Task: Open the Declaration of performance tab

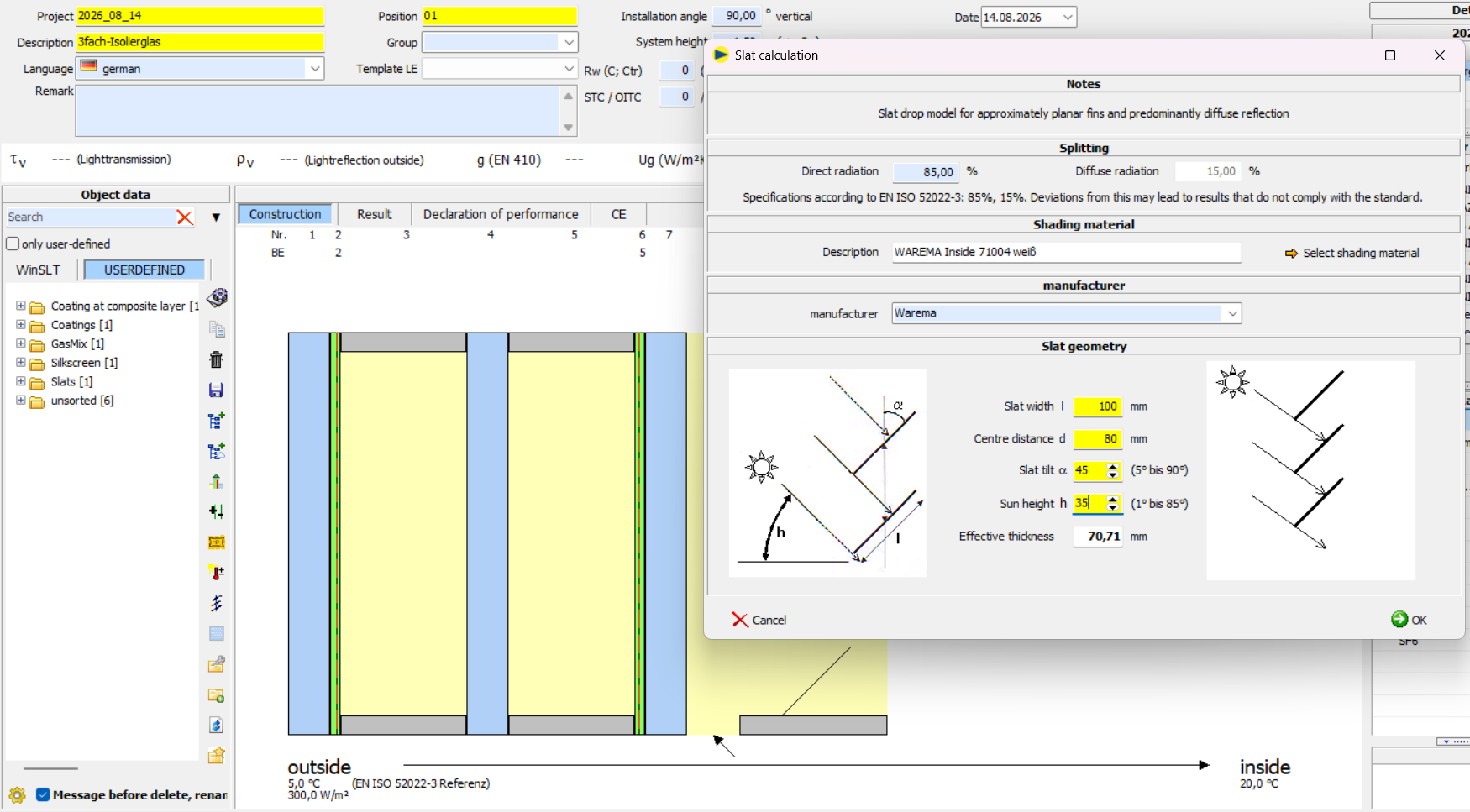Action: [501, 214]
